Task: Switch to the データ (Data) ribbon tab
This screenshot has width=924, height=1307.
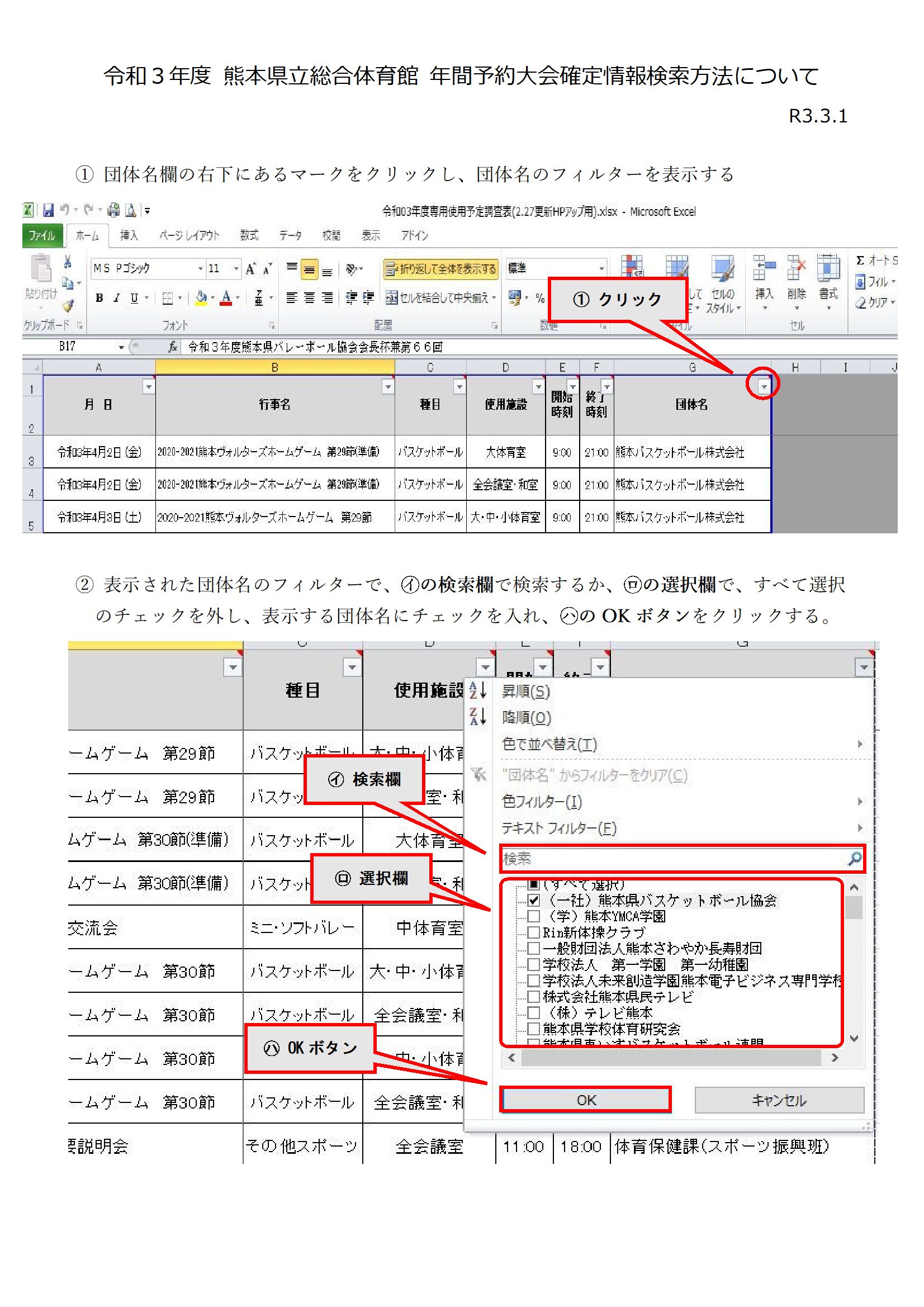Action: [x=290, y=236]
